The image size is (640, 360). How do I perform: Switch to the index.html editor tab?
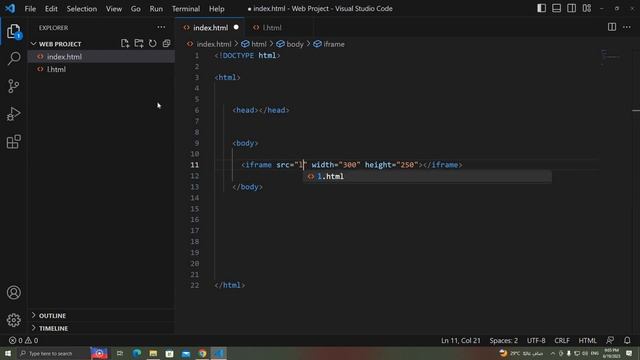[x=210, y=27]
